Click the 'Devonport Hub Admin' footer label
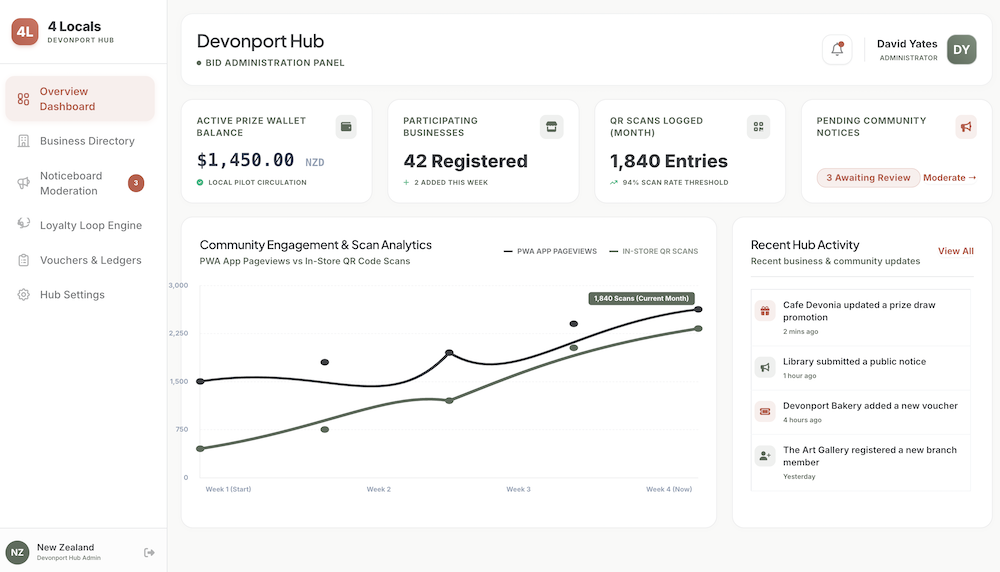This screenshot has width=1000, height=572. [69, 558]
